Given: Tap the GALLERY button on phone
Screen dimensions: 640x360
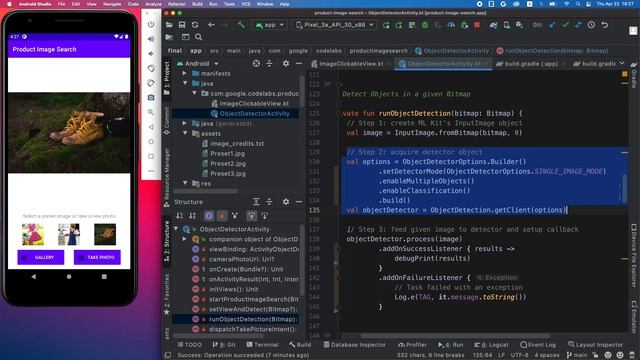Looking at the screenshot, I should 40,257.
